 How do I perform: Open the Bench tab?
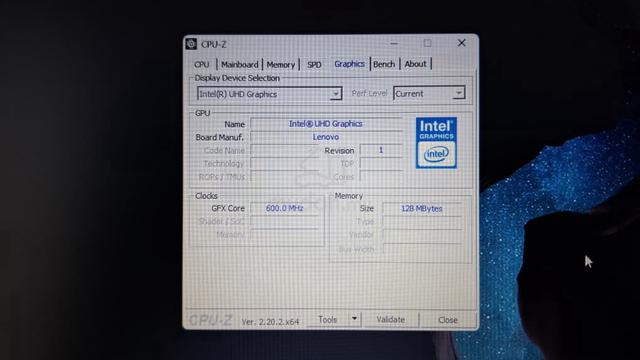[x=384, y=64]
